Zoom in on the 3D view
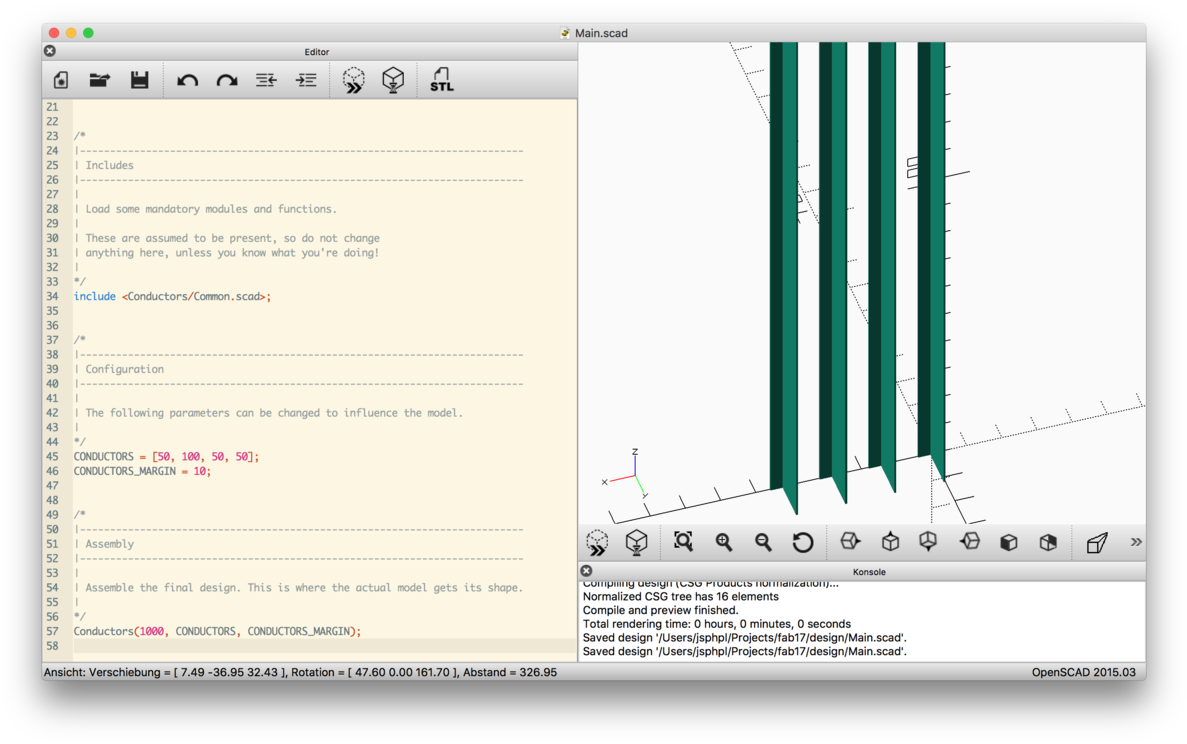 point(724,542)
